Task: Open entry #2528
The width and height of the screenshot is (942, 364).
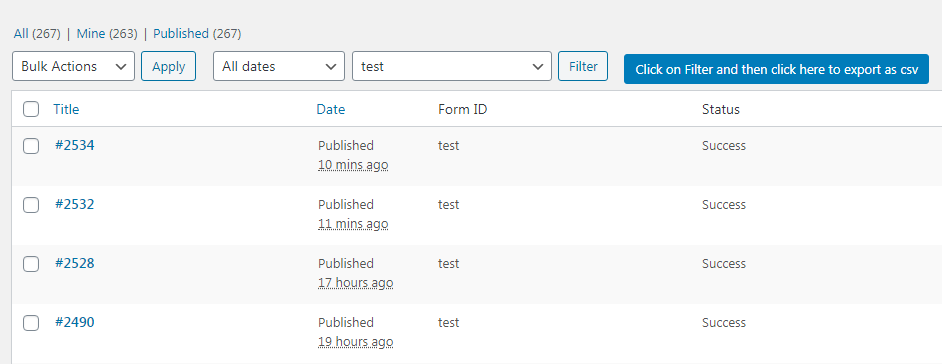Action: point(74,263)
